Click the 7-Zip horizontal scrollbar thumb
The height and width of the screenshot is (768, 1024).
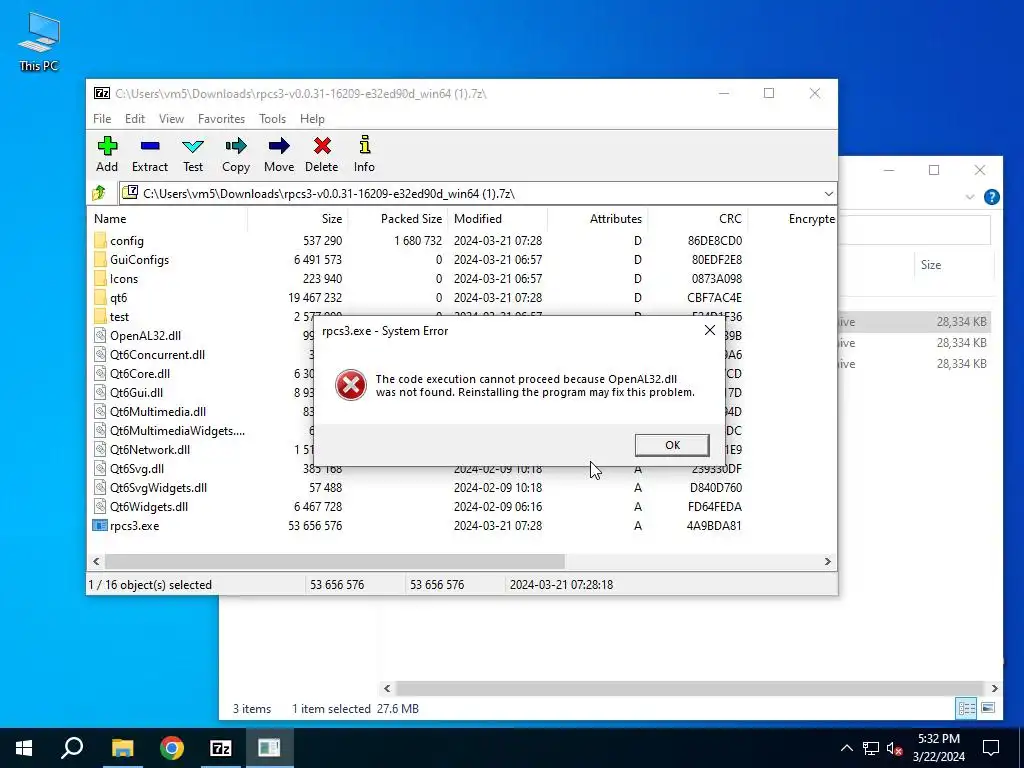click(x=334, y=562)
